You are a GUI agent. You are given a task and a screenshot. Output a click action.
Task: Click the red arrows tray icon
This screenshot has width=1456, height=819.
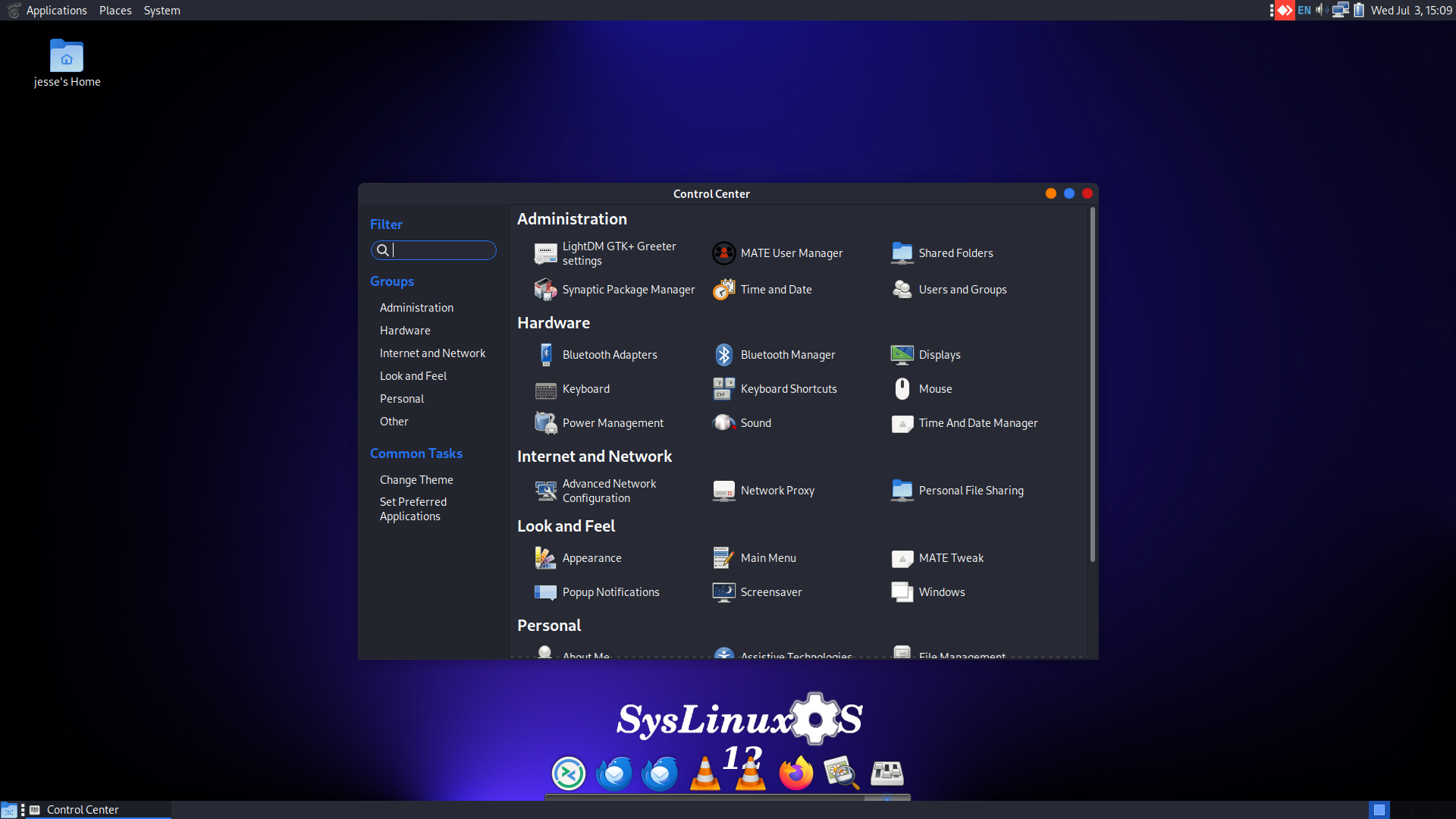click(1285, 11)
